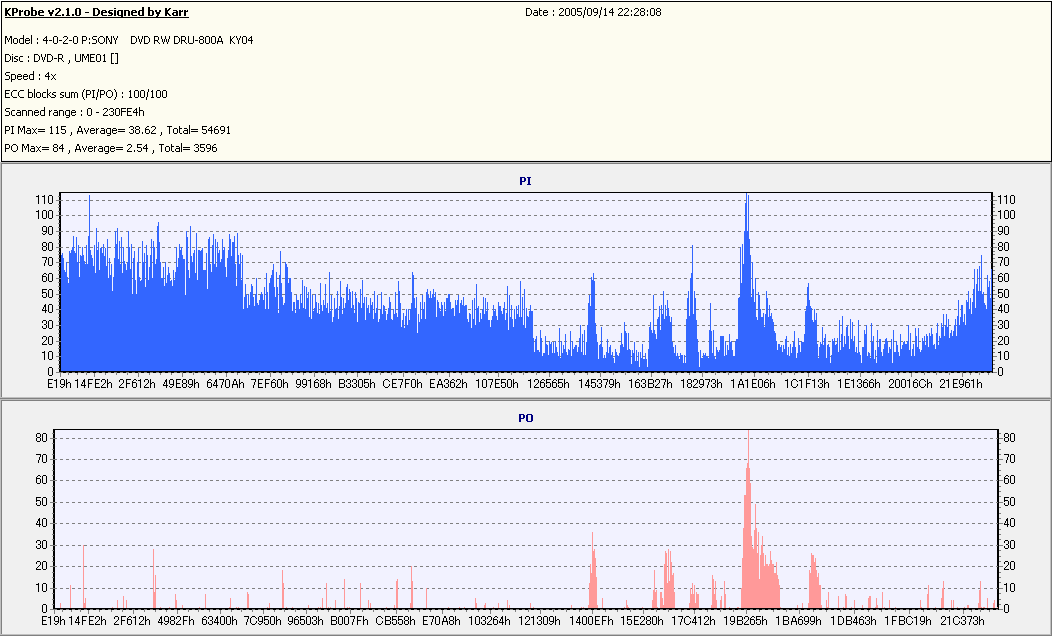The height and width of the screenshot is (636, 1052).
Task: Click the 99168h label on the PI axis
Action: 313,384
